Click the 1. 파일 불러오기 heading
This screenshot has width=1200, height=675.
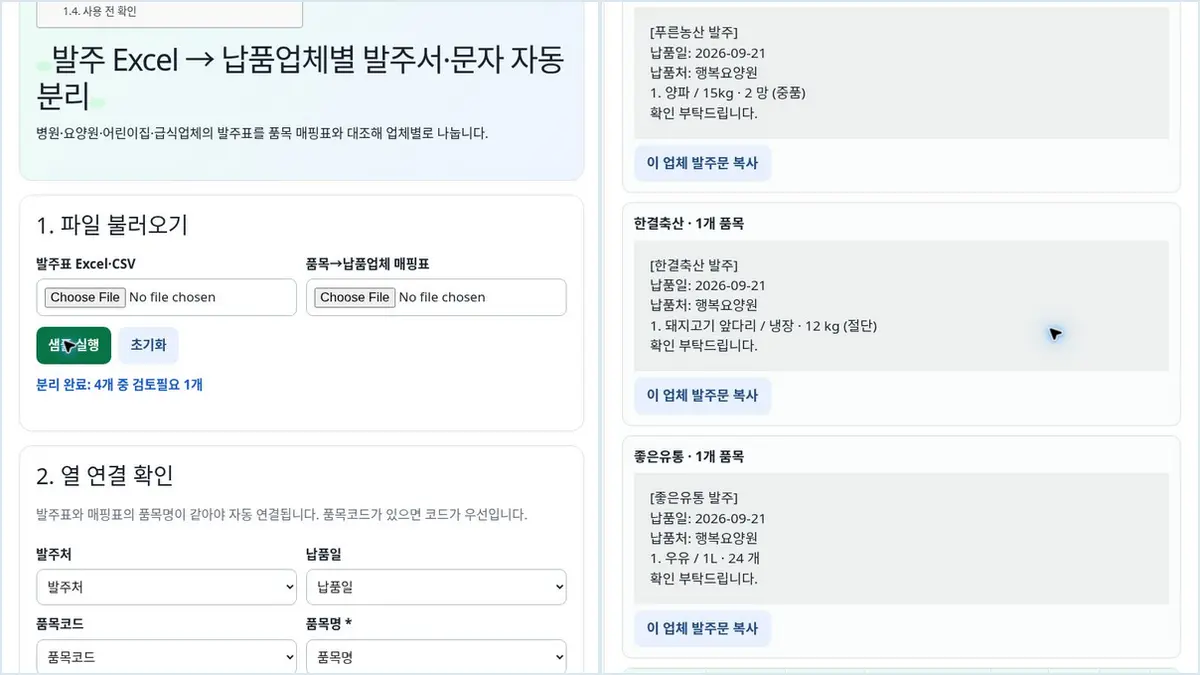pos(112,225)
